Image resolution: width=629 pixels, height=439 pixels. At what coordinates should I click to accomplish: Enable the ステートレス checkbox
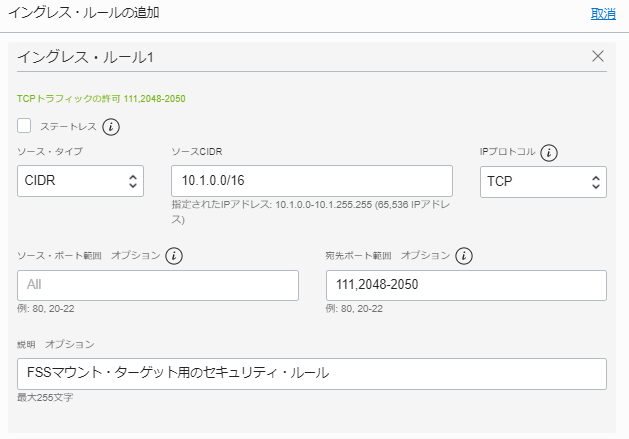point(25,127)
